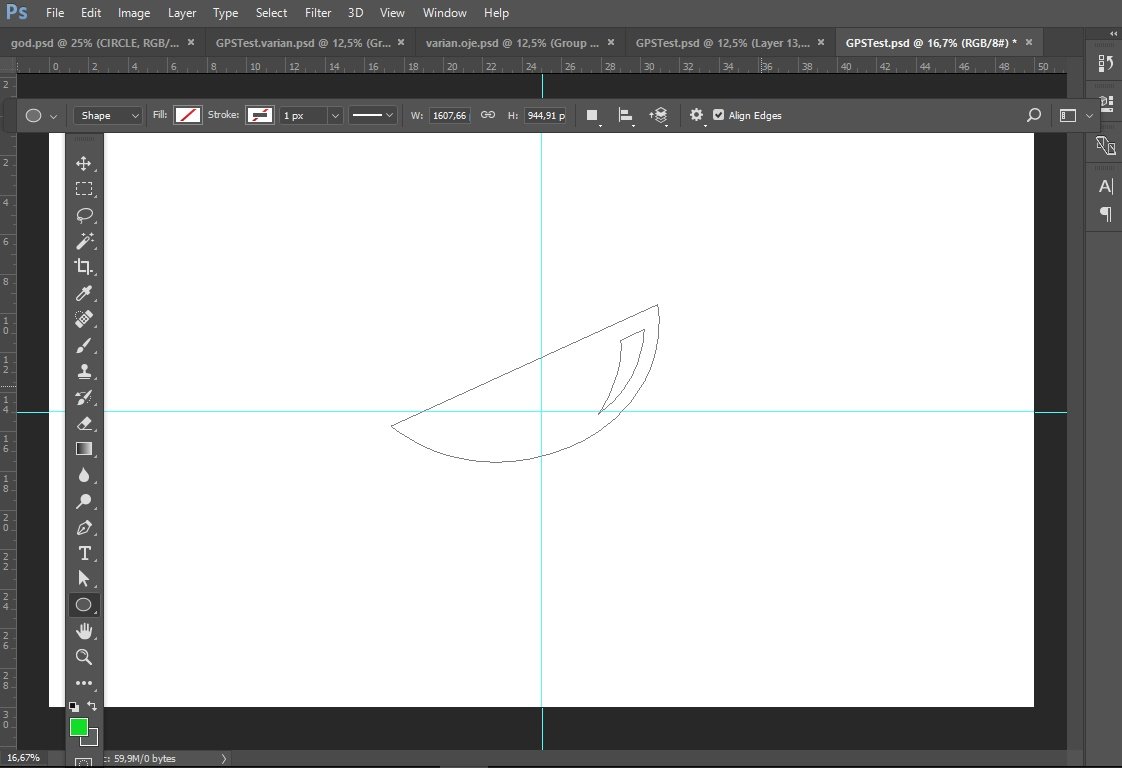Switch to the varian.oje.psd tab

tap(512, 43)
